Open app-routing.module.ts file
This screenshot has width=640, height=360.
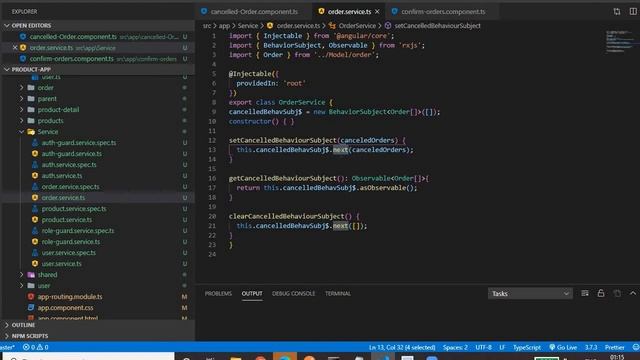pyautogui.click(x=70, y=297)
